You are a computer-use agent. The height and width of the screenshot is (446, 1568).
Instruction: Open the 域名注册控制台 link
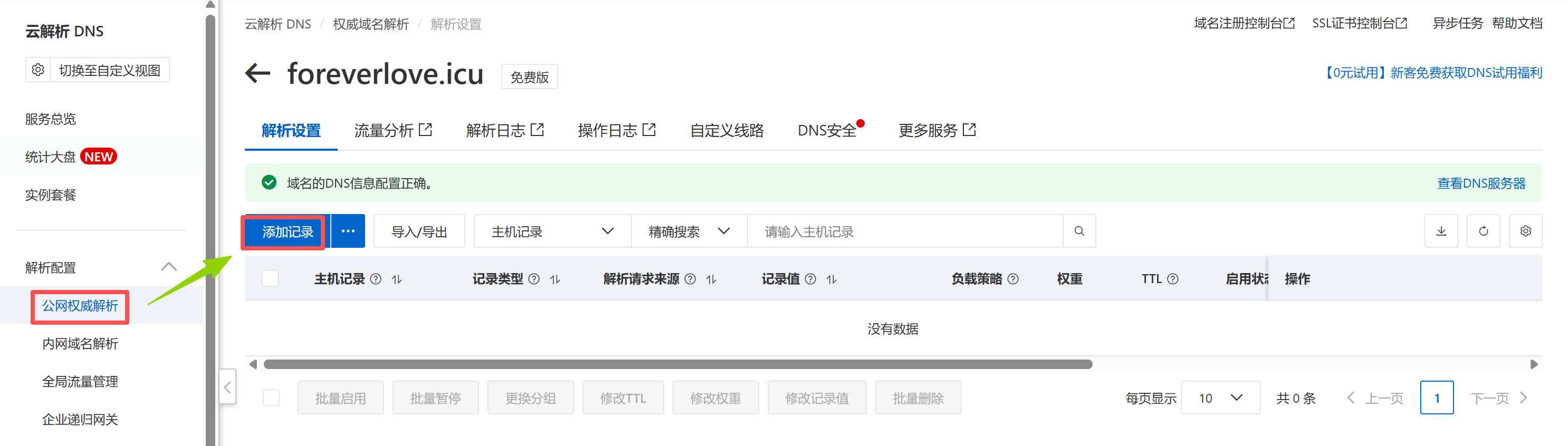coord(1244,23)
